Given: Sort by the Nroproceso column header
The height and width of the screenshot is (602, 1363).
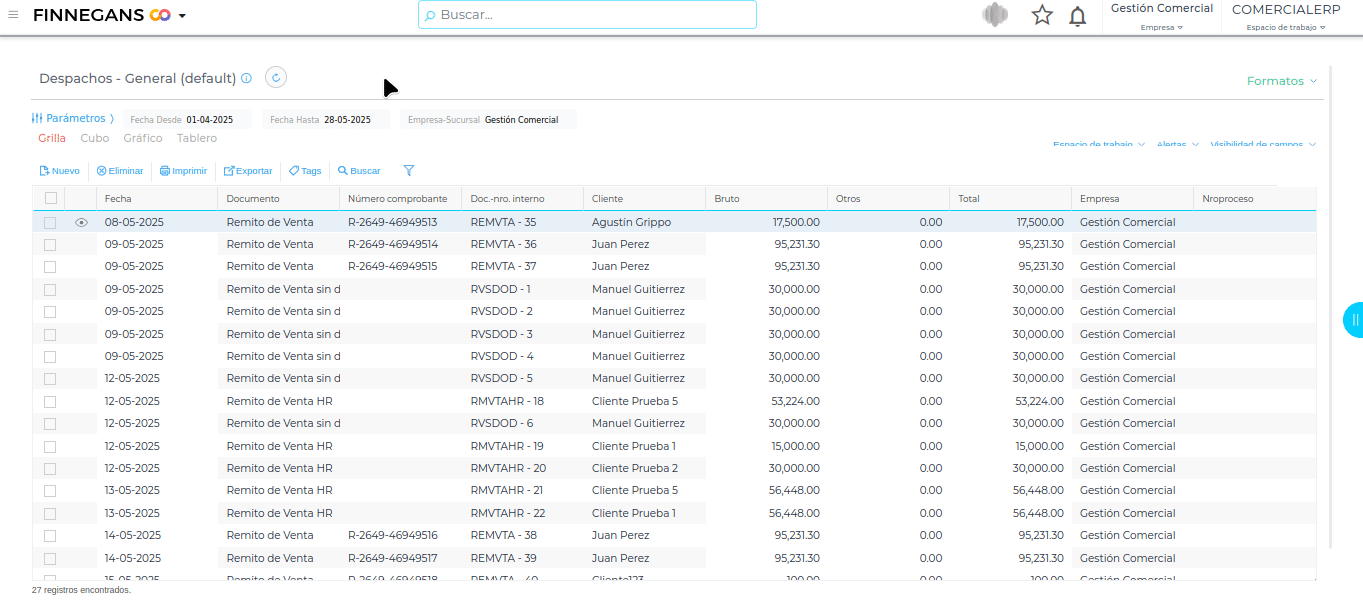Looking at the screenshot, I should pyautogui.click(x=1255, y=198).
